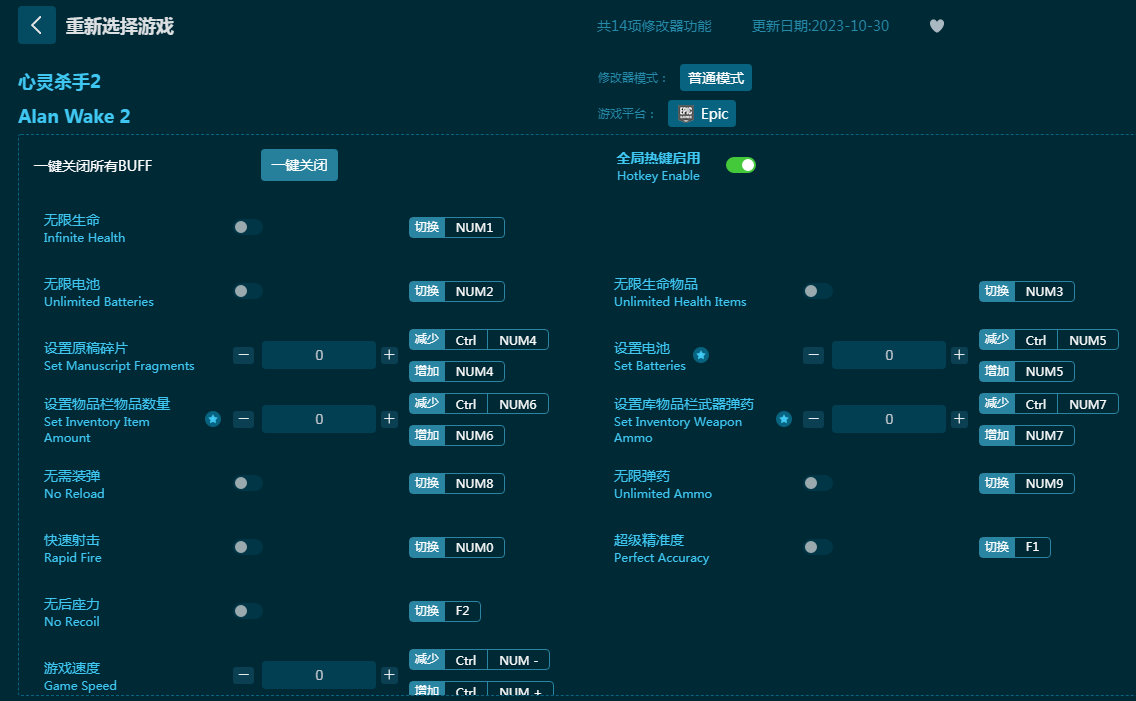Enable Unlimited Batteries switch
This screenshot has height=701, width=1136.
[248, 291]
